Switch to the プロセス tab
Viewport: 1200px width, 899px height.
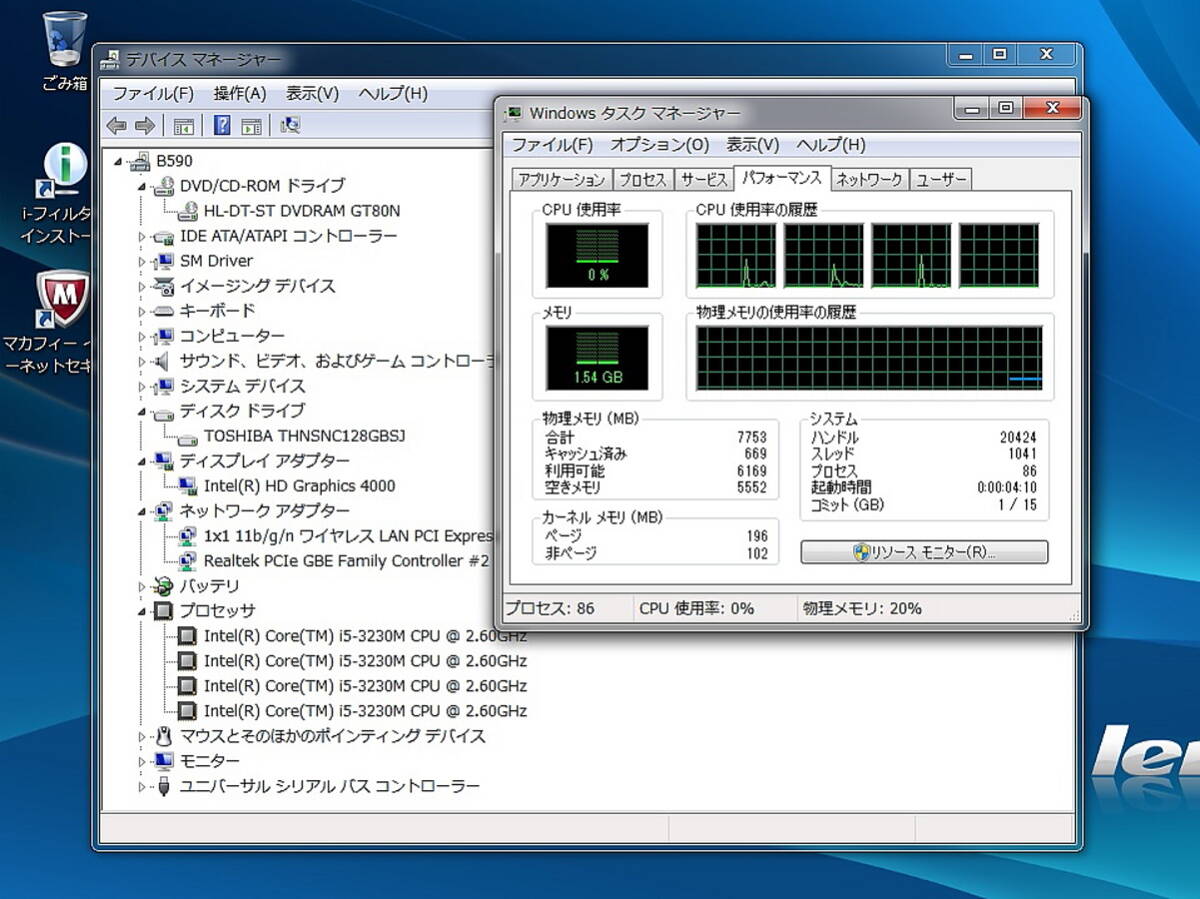coord(643,180)
